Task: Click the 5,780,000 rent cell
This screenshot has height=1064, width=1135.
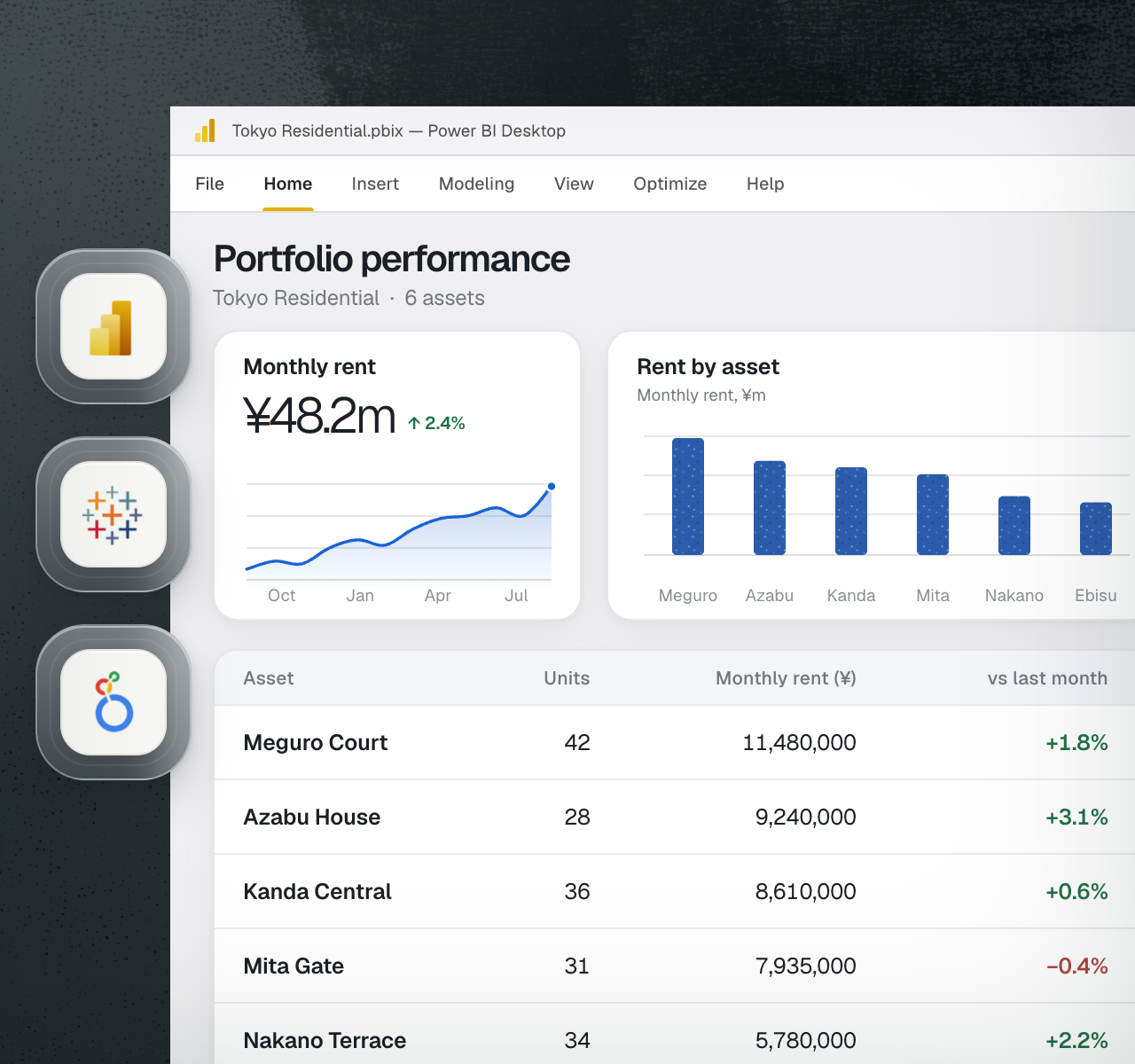Action: click(x=805, y=1040)
